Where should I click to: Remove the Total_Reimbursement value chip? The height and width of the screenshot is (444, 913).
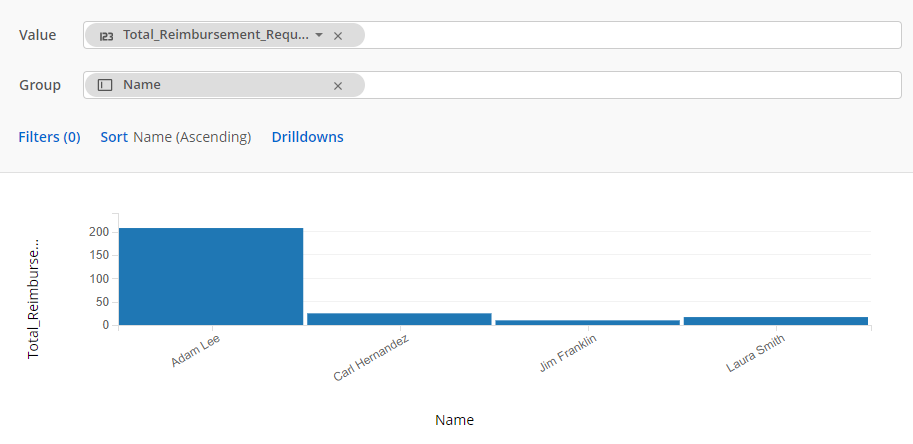(338, 36)
